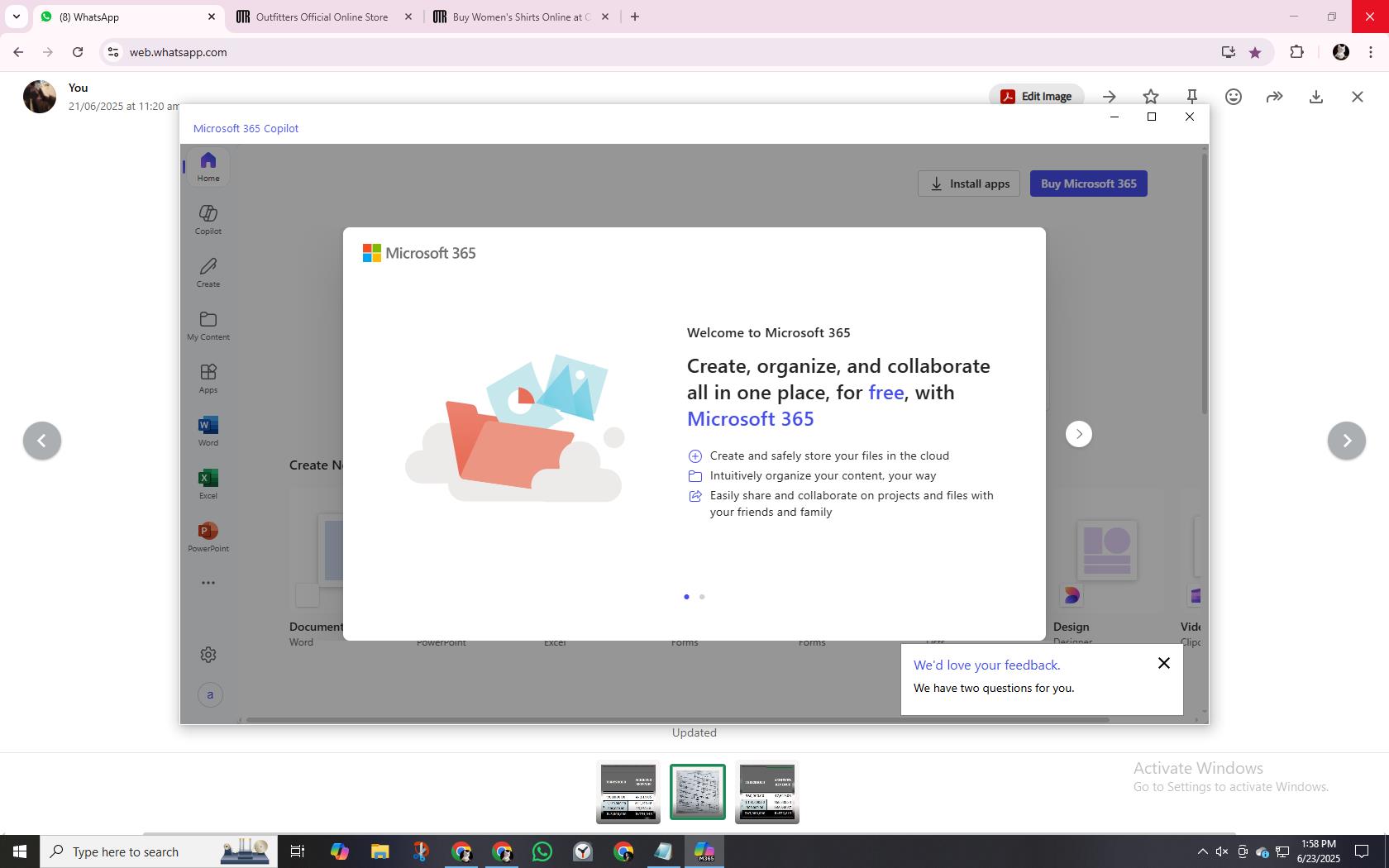Image resolution: width=1389 pixels, height=868 pixels.
Task: Click the 'a' account avatar in sidebar
Action: tap(210, 694)
